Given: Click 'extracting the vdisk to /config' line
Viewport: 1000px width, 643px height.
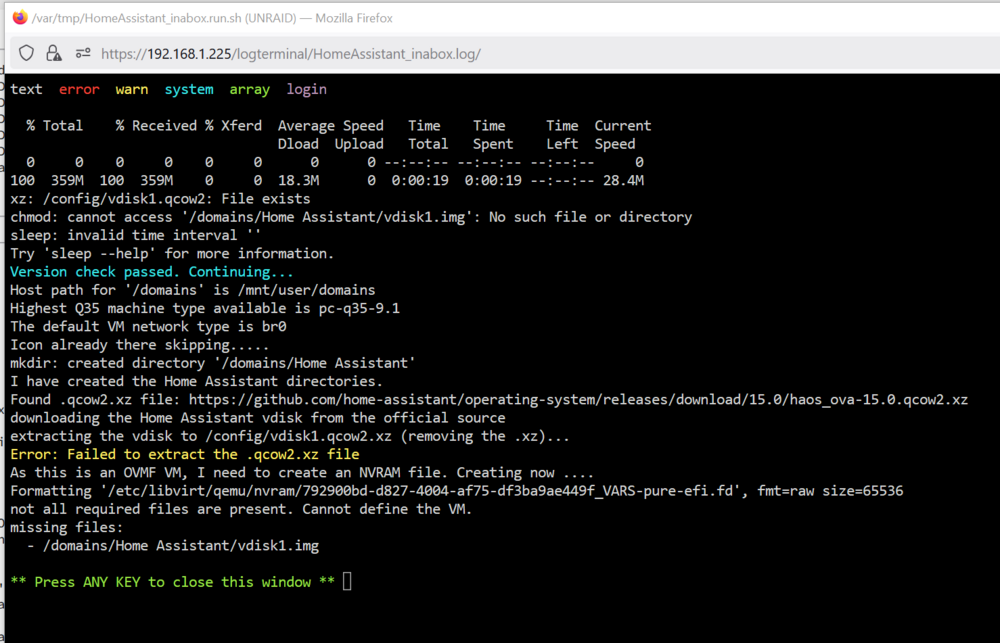Looking at the screenshot, I should click(x=290, y=436).
